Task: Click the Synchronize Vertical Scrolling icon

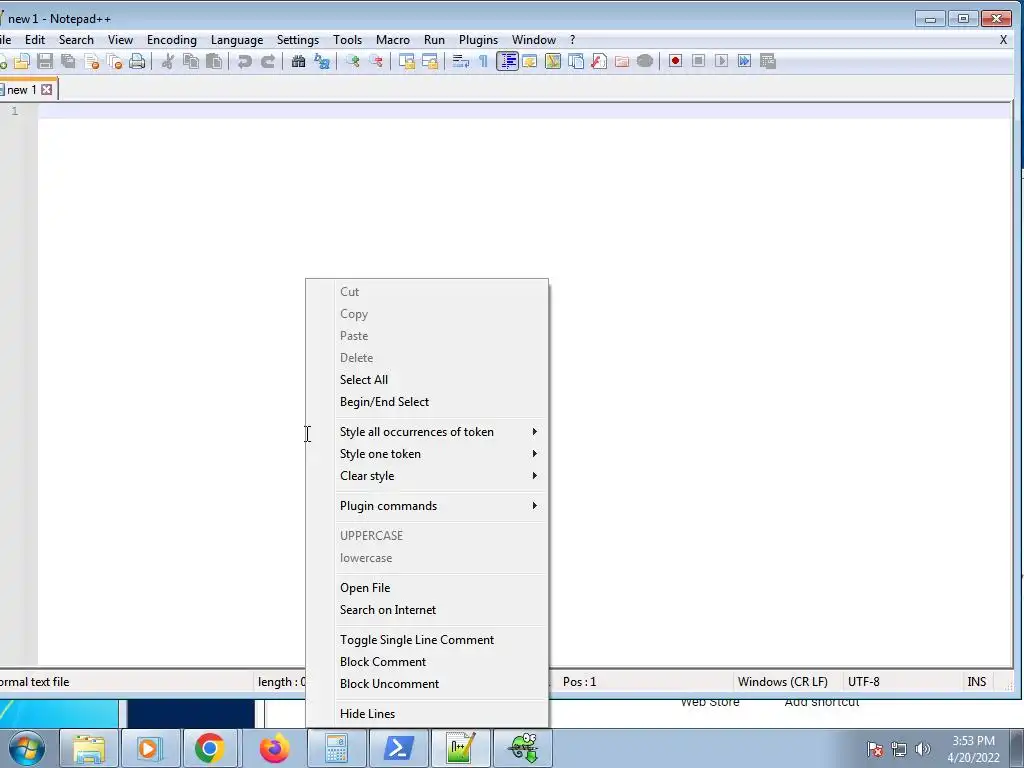Action: tap(407, 61)
